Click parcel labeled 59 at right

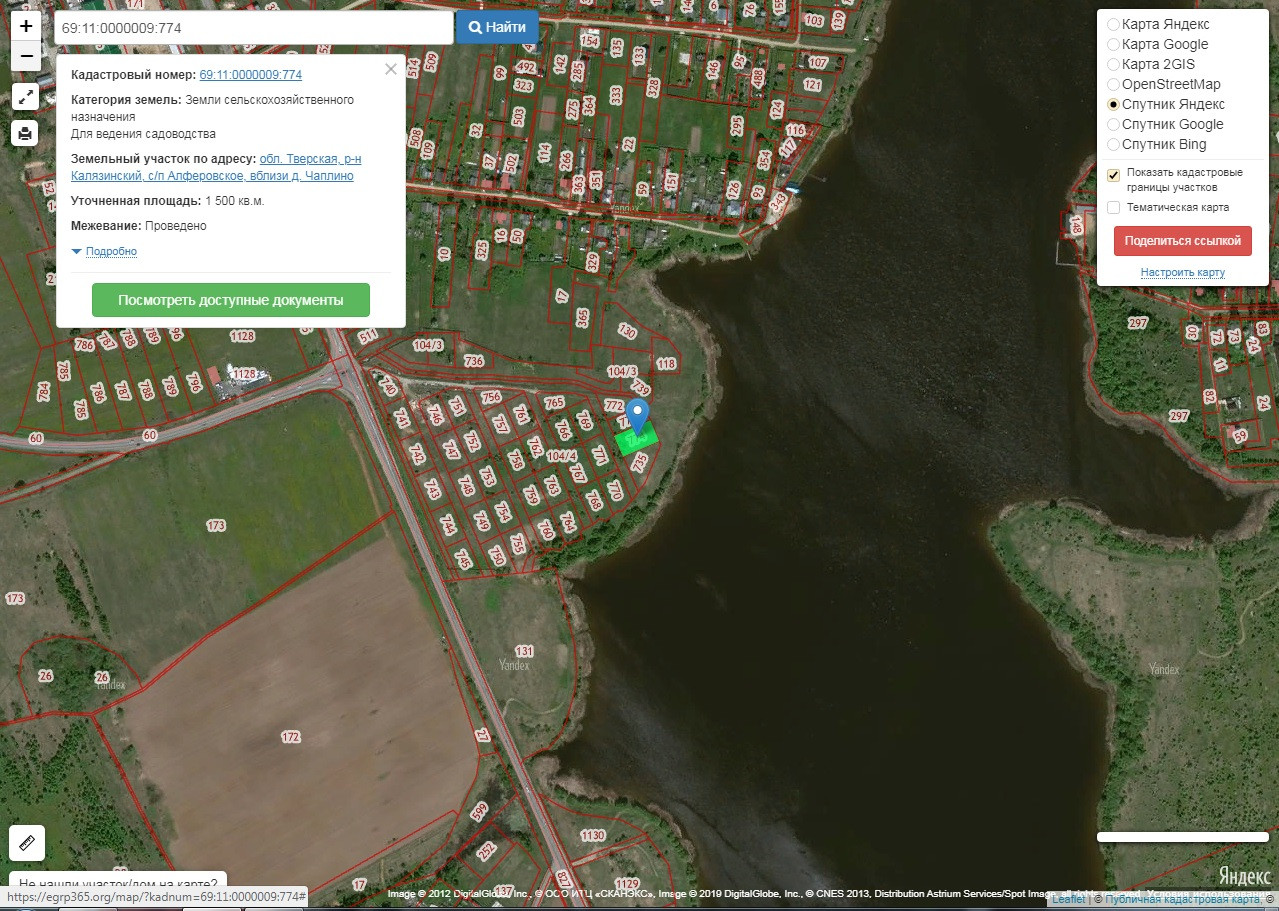coord(1241,435)
